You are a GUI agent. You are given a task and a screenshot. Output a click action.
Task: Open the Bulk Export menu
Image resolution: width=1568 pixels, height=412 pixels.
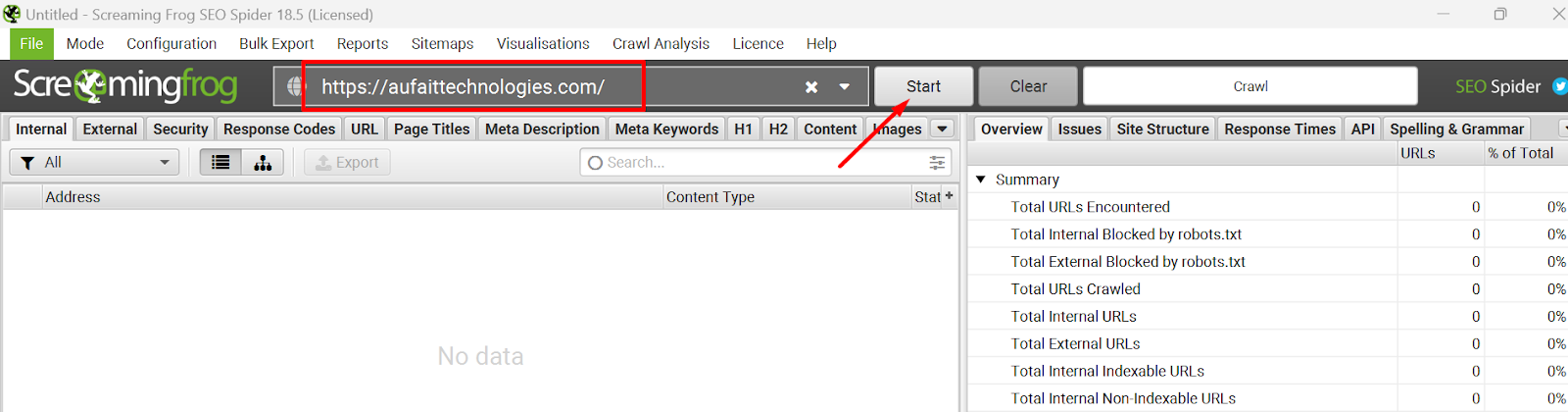coord(276,44)
